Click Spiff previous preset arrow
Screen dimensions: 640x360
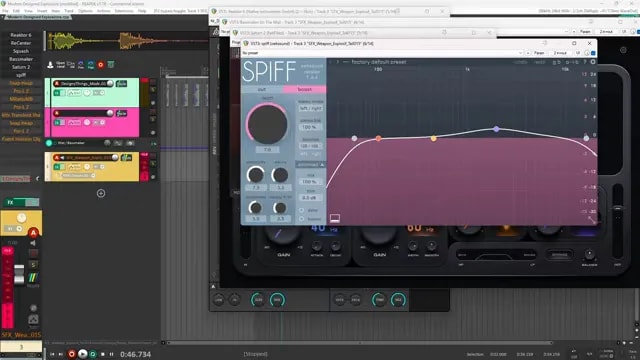pos(331,62)
